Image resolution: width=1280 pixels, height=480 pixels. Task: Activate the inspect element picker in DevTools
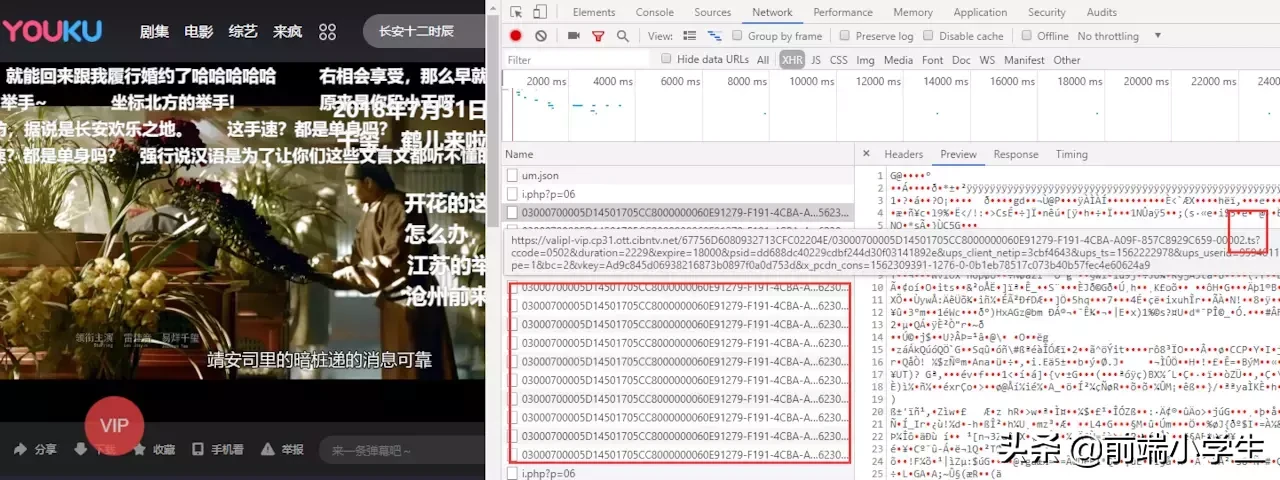click(515, 12)
